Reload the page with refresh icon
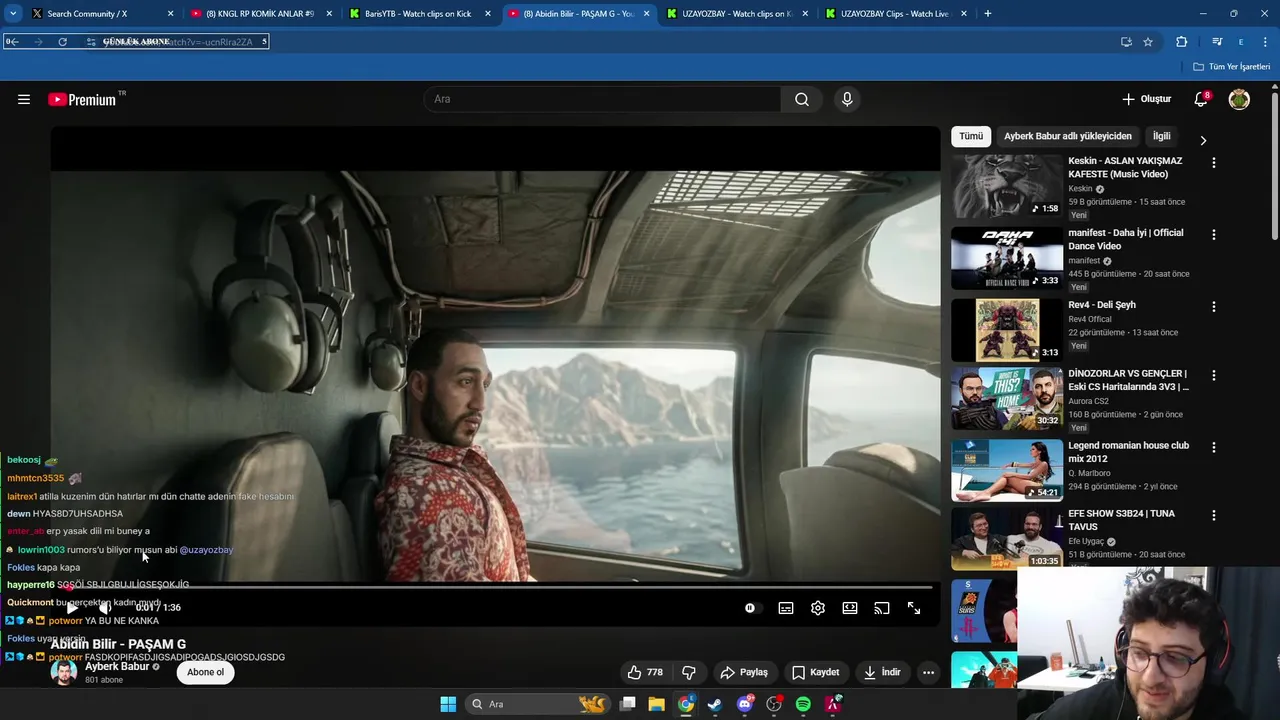 62,42
